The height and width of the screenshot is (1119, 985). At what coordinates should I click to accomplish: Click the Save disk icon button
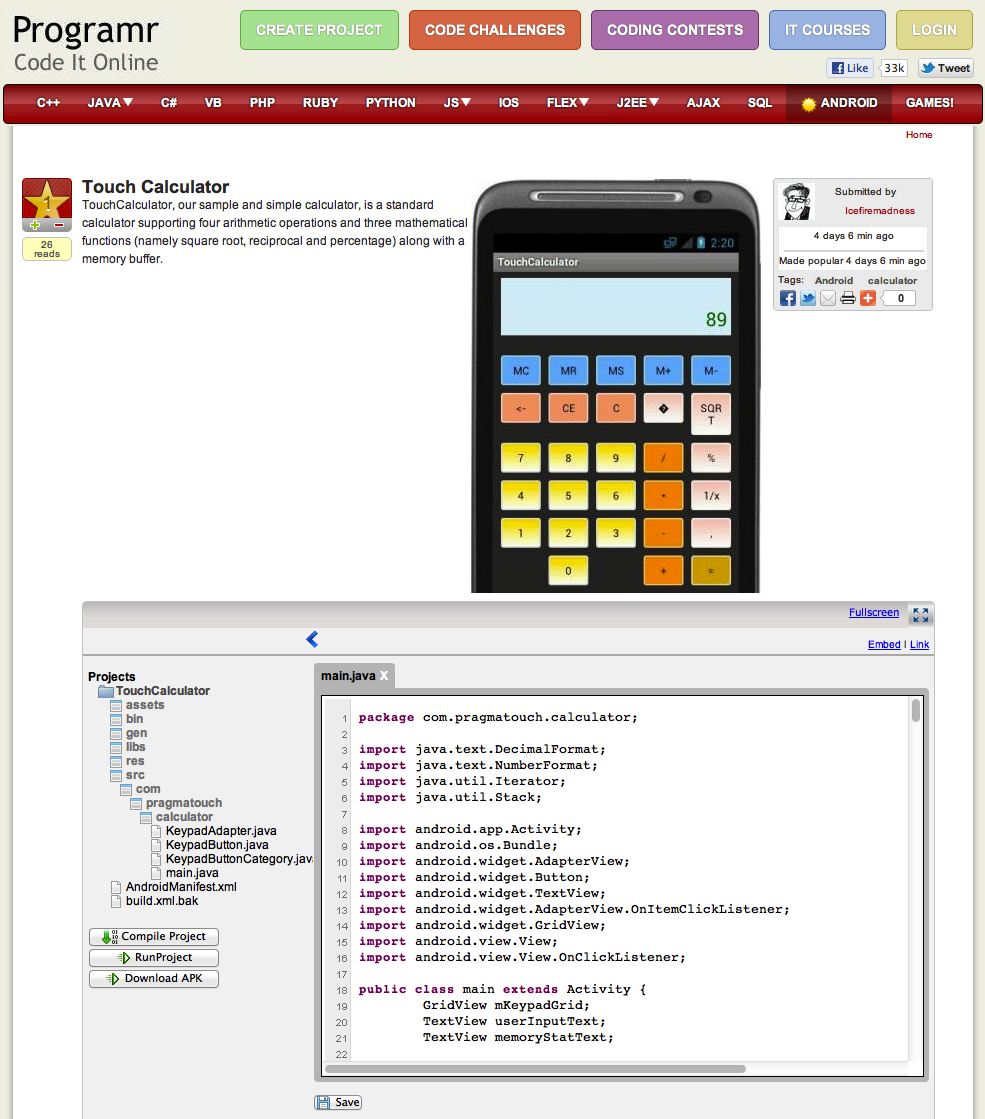tap(338, 1103)
